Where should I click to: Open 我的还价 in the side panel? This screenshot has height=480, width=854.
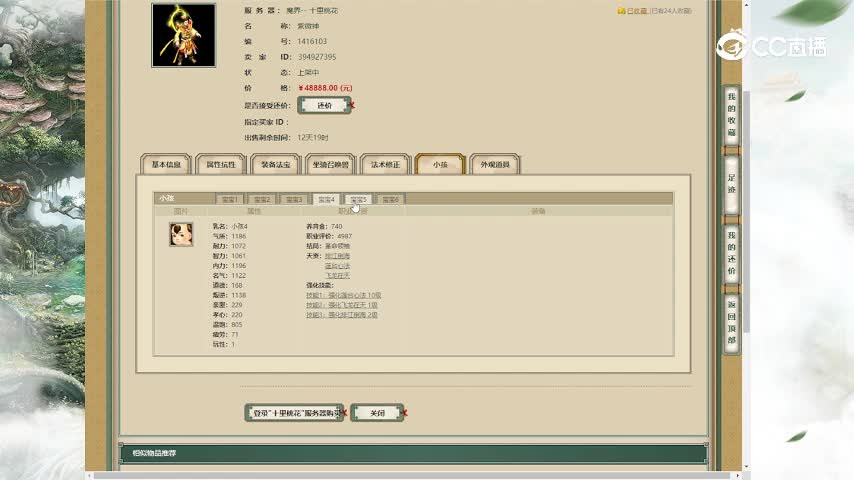coord(731,253)
